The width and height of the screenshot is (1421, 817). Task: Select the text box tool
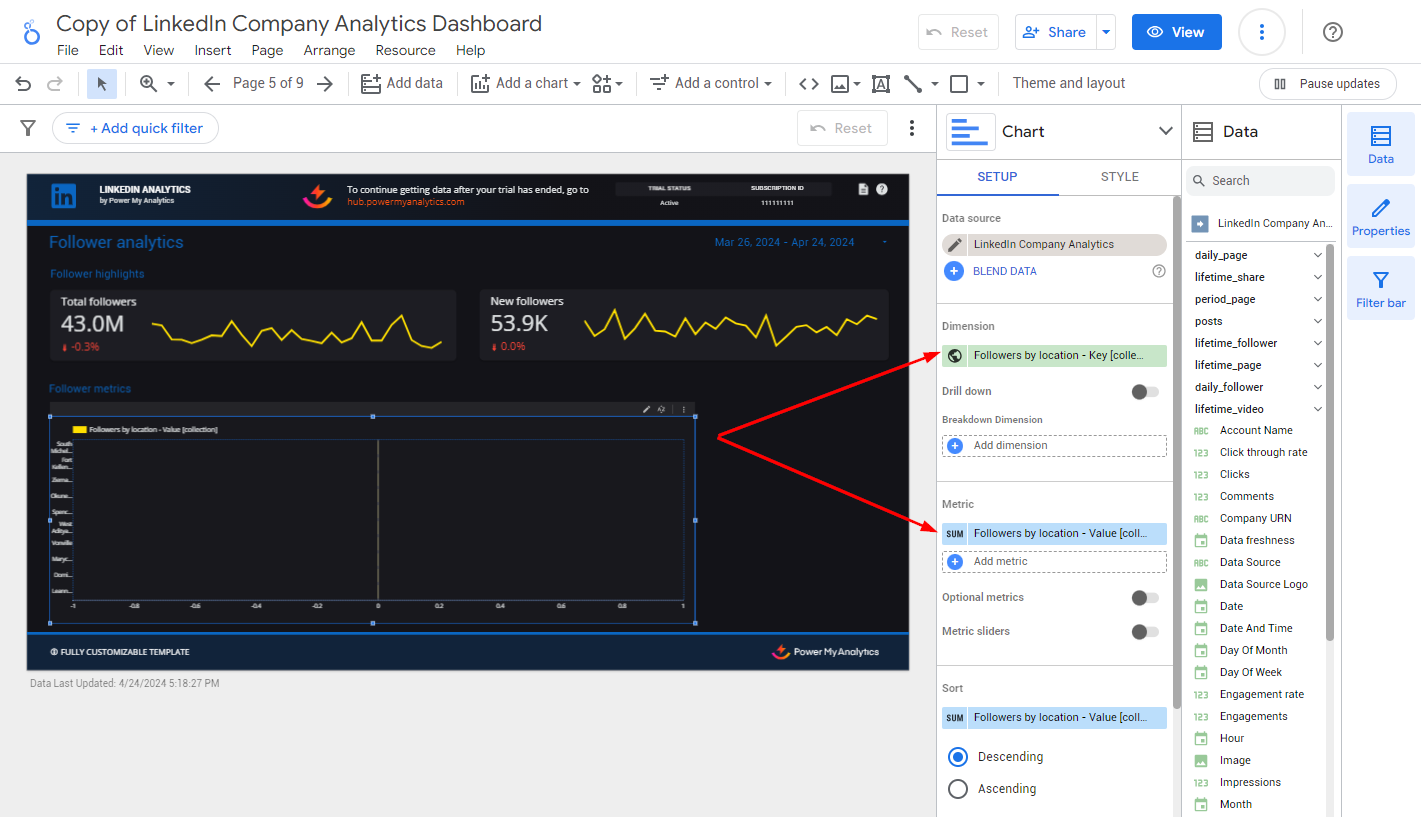pyautogui.click(x=880, y=84)
